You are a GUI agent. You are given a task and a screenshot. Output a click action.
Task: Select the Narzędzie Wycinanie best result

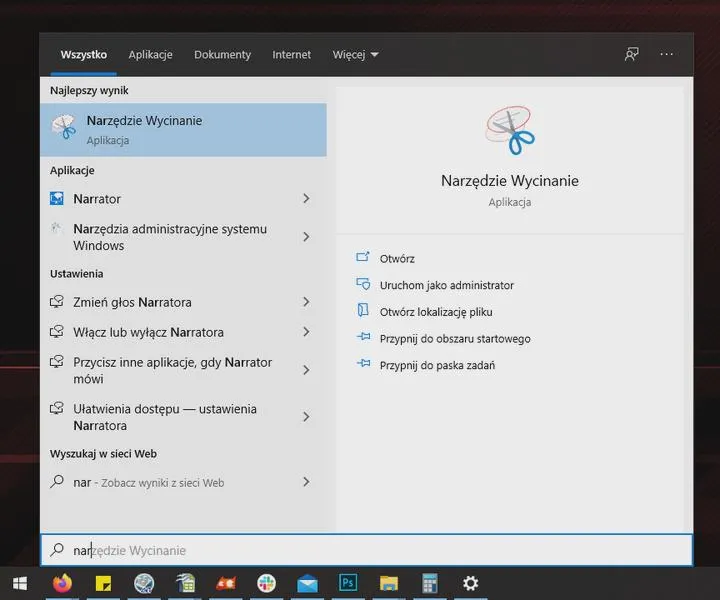pos(184,130)
